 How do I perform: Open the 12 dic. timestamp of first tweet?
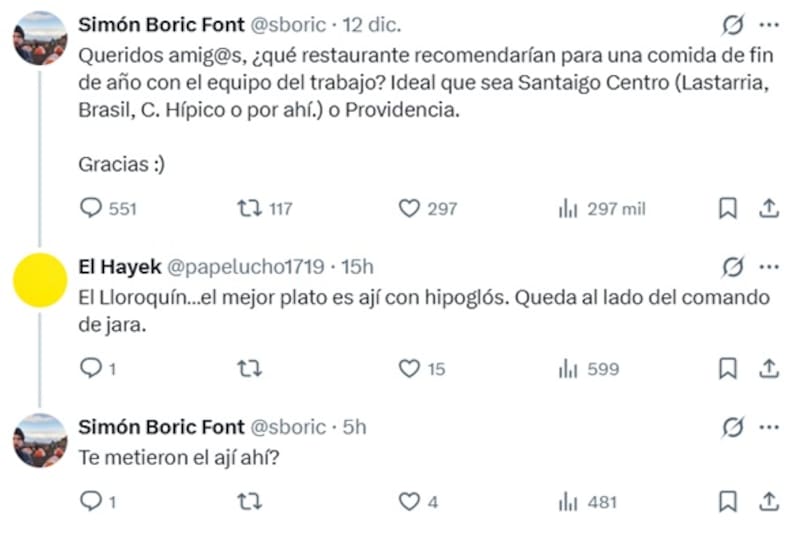373,24
